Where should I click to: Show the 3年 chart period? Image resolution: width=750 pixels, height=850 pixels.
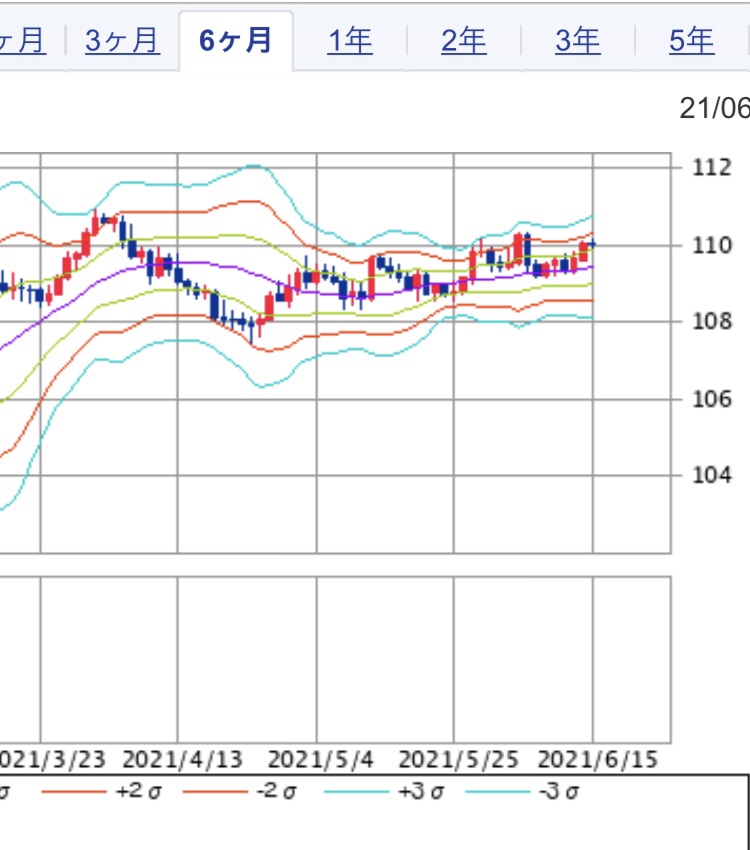(x=578, y=41)
